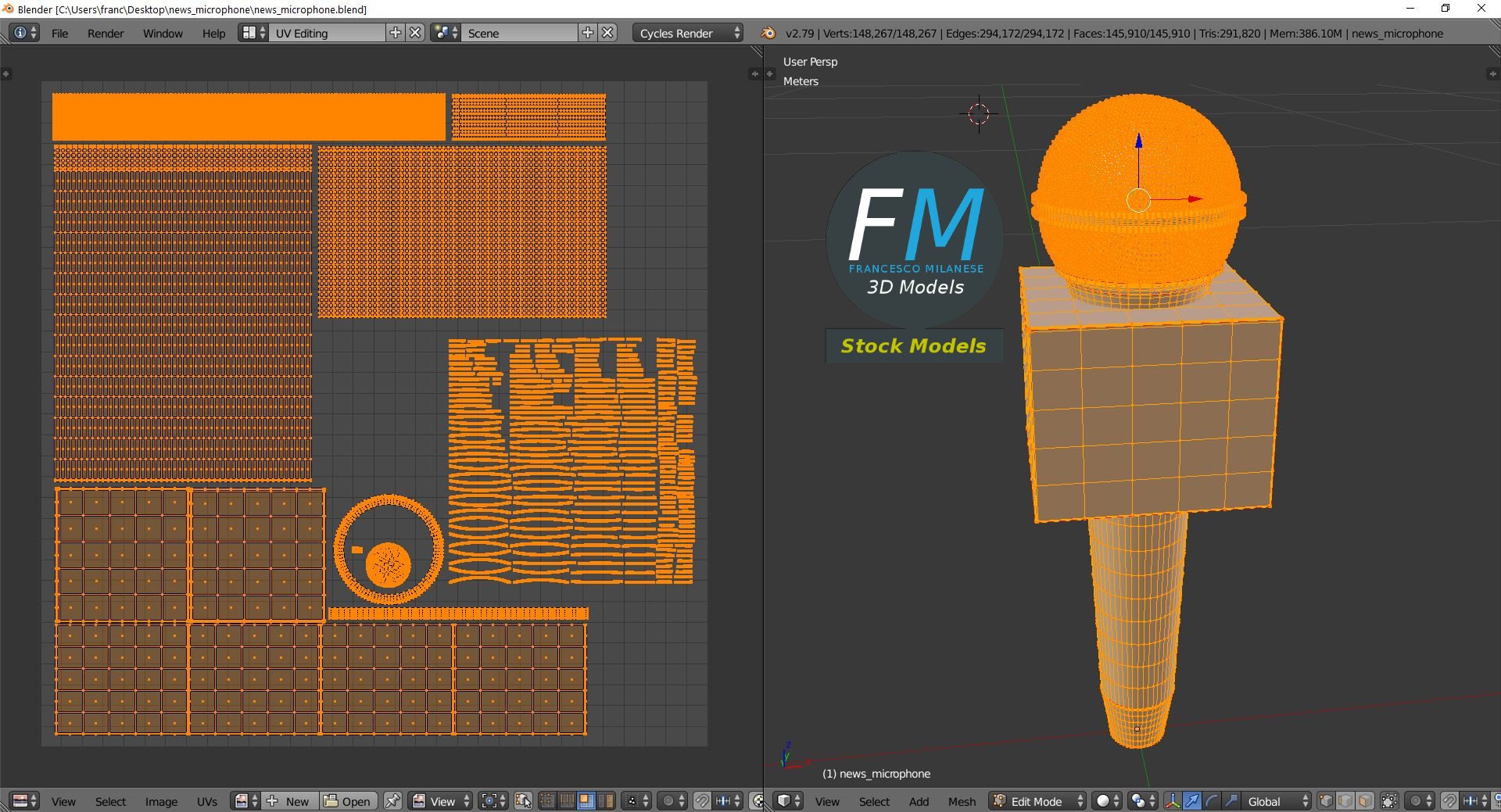
Task: Select mesh vertex select mode
Action: coord(1327,801)
